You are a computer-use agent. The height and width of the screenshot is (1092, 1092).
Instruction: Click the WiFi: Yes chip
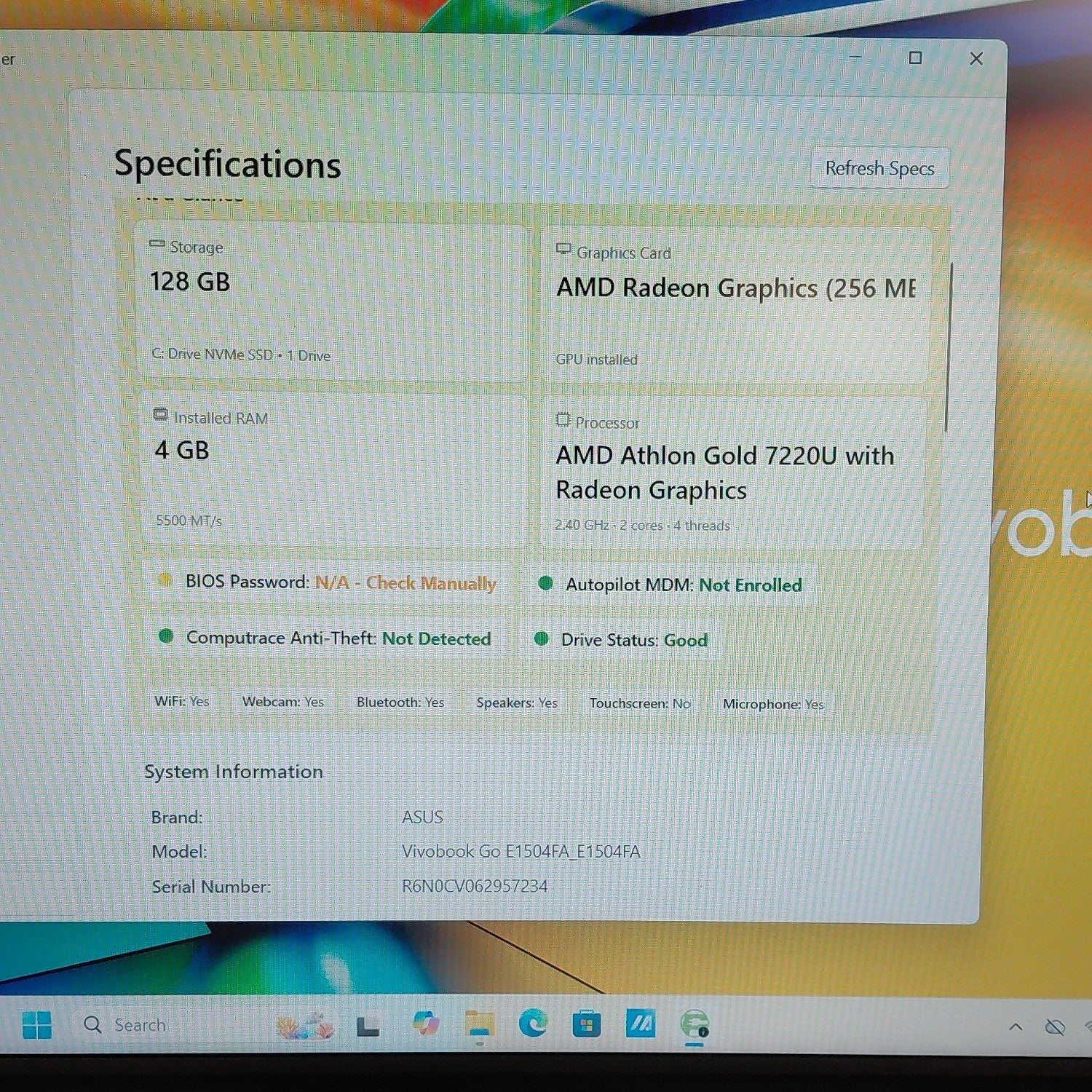tap(182, 701)
